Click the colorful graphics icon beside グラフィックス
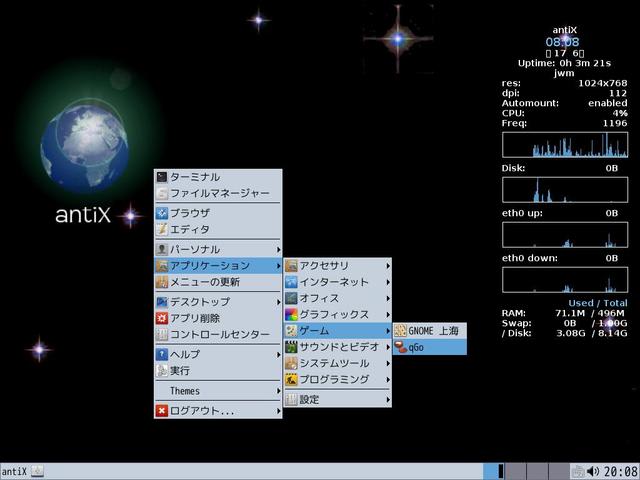 291,315
